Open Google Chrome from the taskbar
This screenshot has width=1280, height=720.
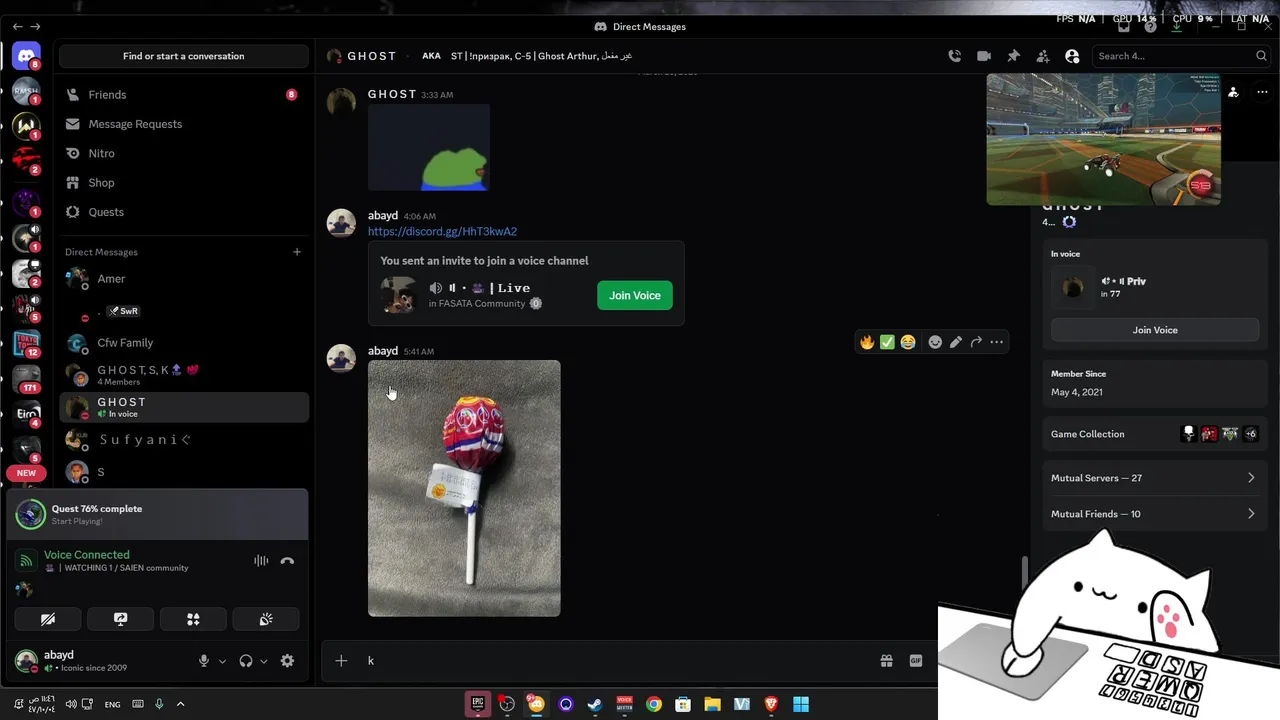[x=654, y=704]
